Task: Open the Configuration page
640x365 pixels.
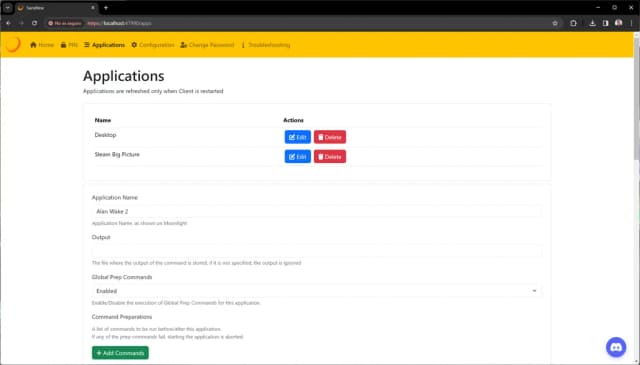Action: (153, 45)
